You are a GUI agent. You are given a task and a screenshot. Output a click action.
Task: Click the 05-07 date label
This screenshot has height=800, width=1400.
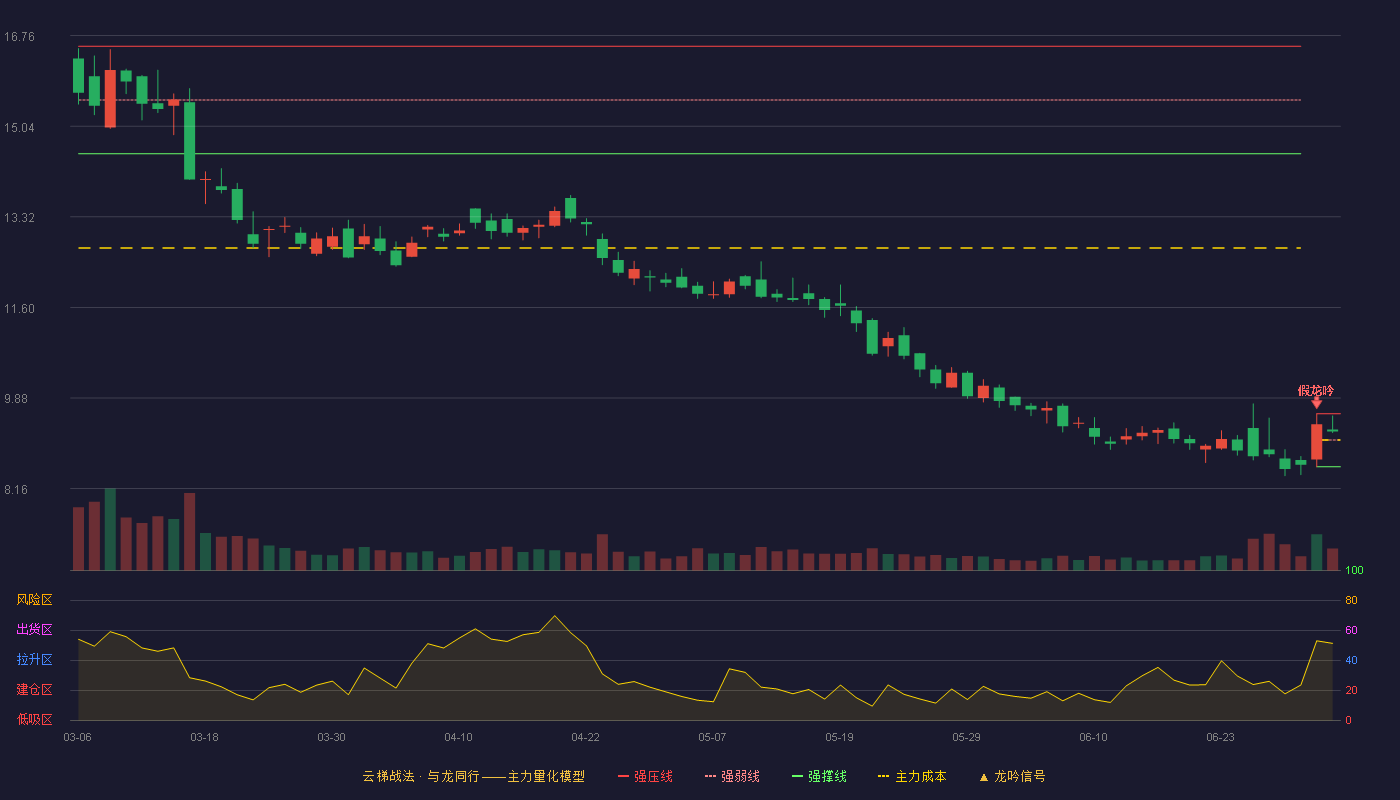click(x=712, y=737)
